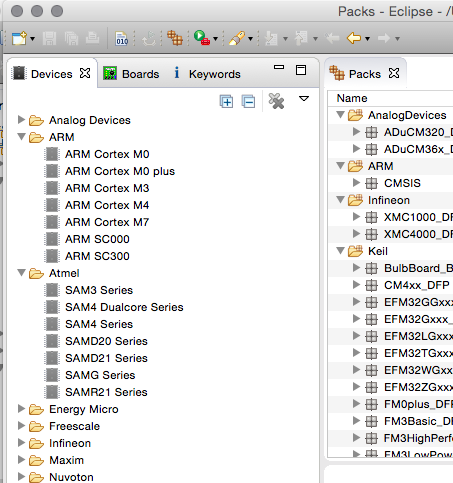Image resolution: width=453 pixels, height=483 pixels.
Task: Click the Last Edit Location arrow icon
Action: click(x=332, y=38)
